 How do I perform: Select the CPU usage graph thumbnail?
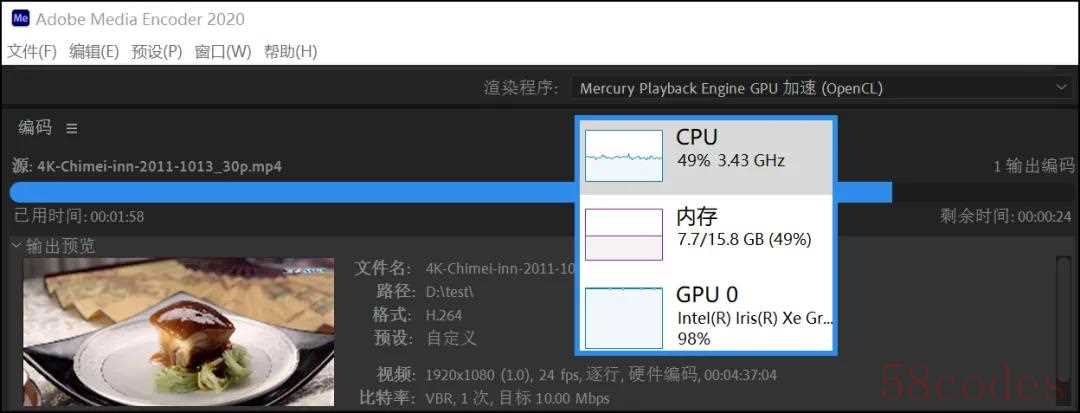pos(624,156)
